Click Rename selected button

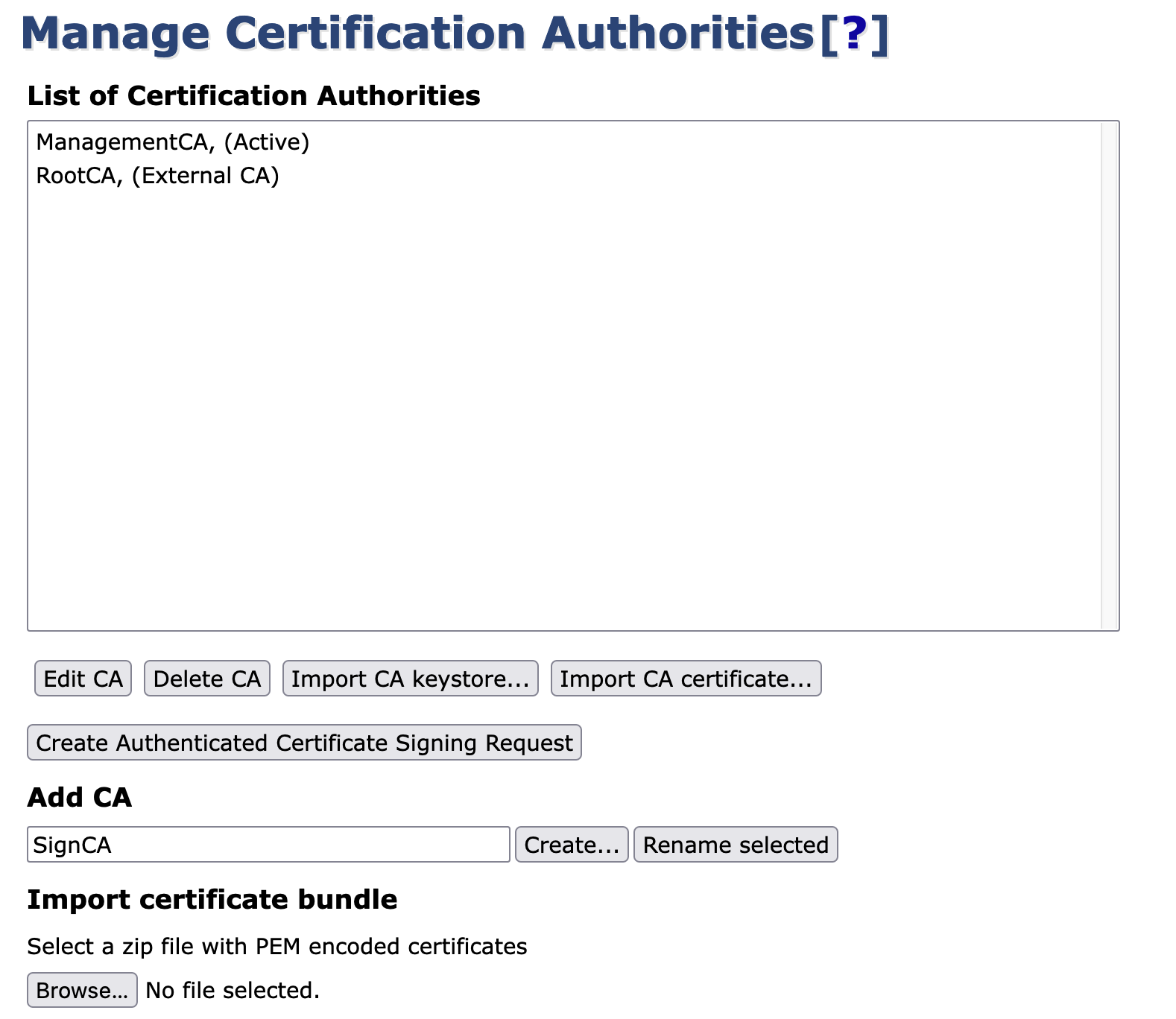pyautogui.click(x=736, y=845)
